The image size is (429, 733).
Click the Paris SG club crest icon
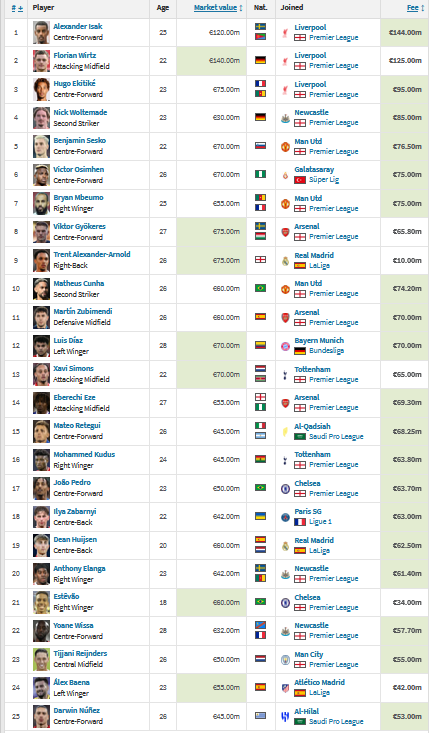coord(285,517)
